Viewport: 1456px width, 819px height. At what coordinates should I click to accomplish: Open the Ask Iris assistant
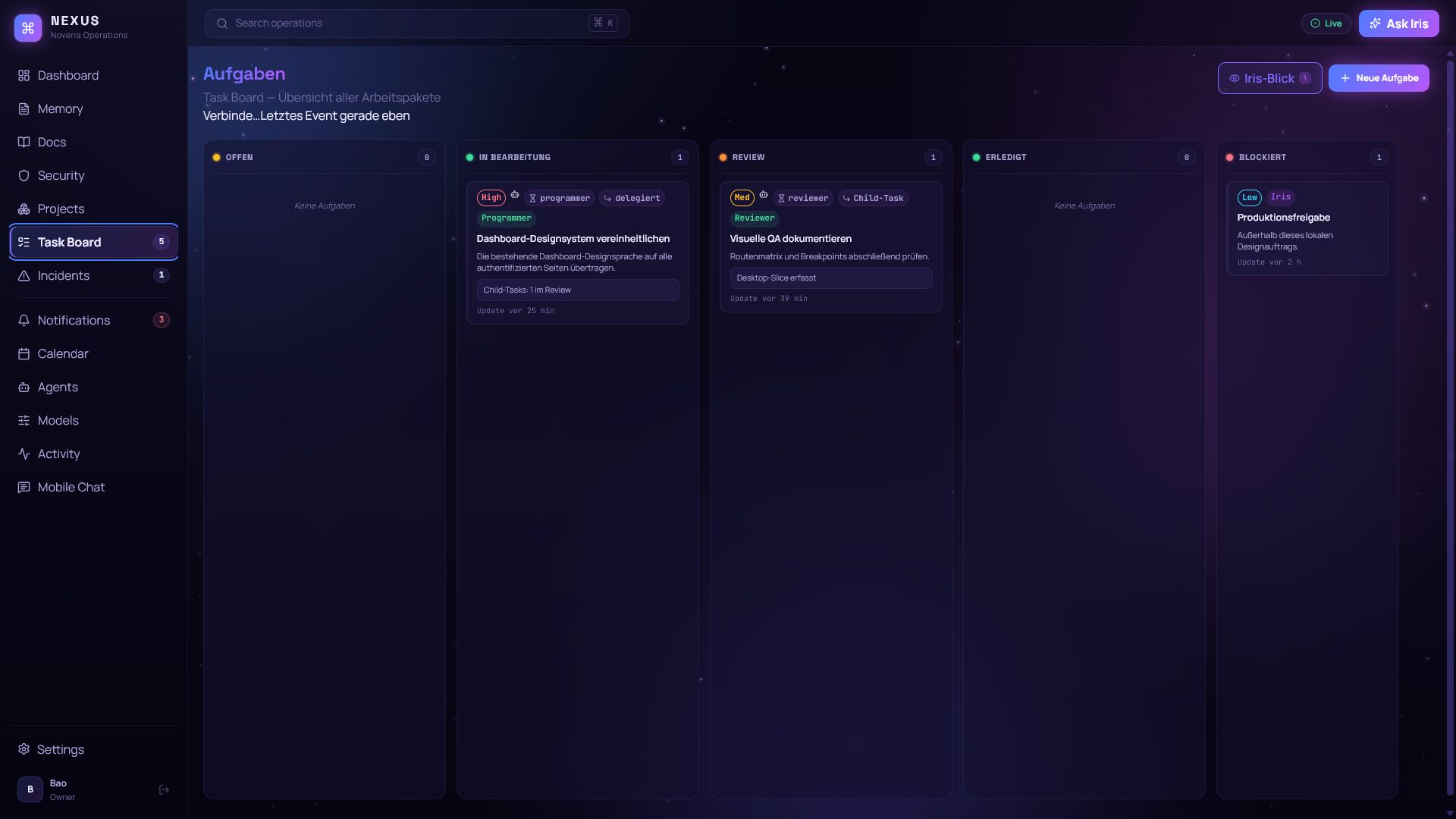click(x=1399, y=24)
